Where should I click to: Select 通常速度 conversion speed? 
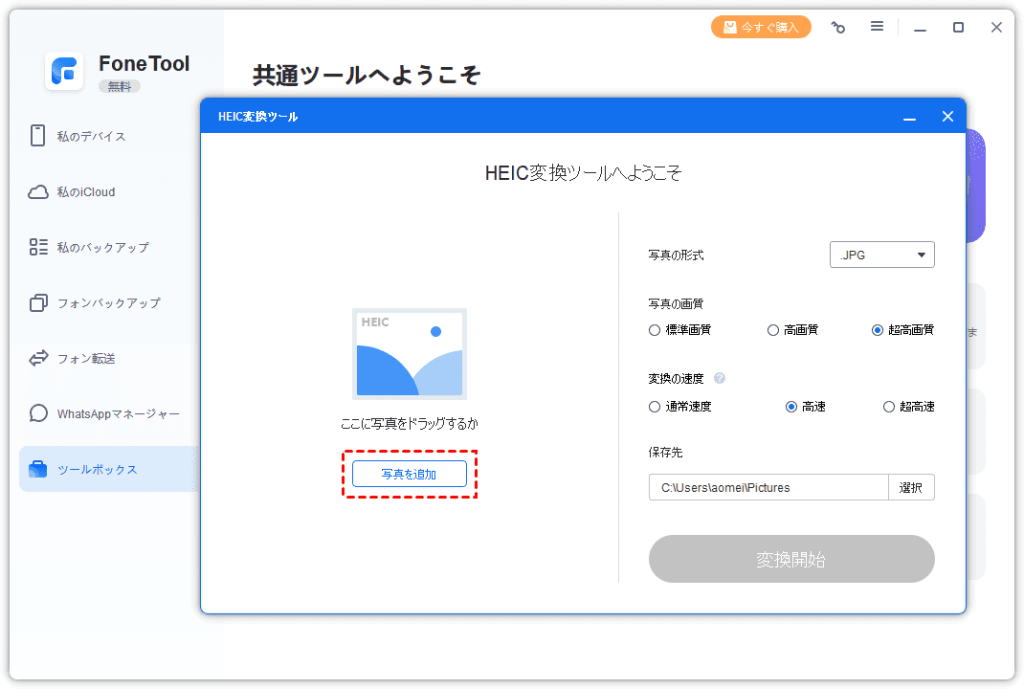(x=655, y=407)
